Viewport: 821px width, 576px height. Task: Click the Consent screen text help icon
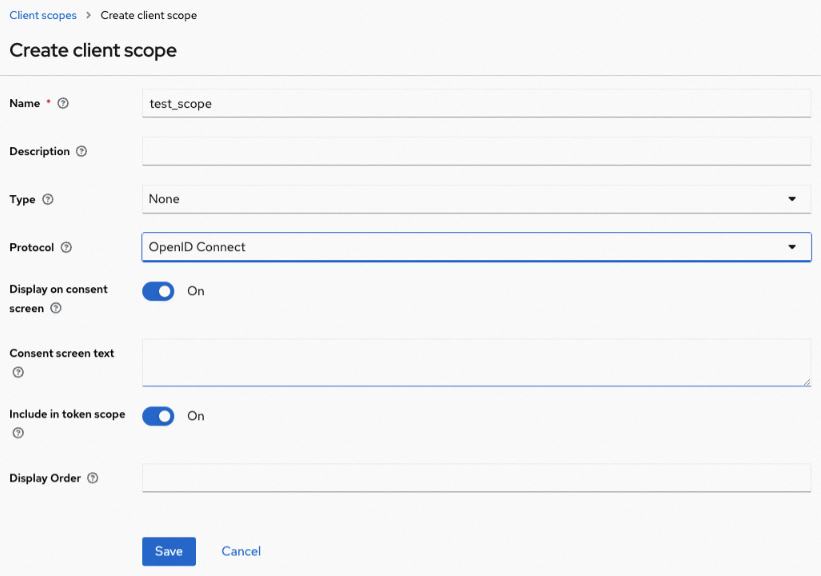point(17,373)
